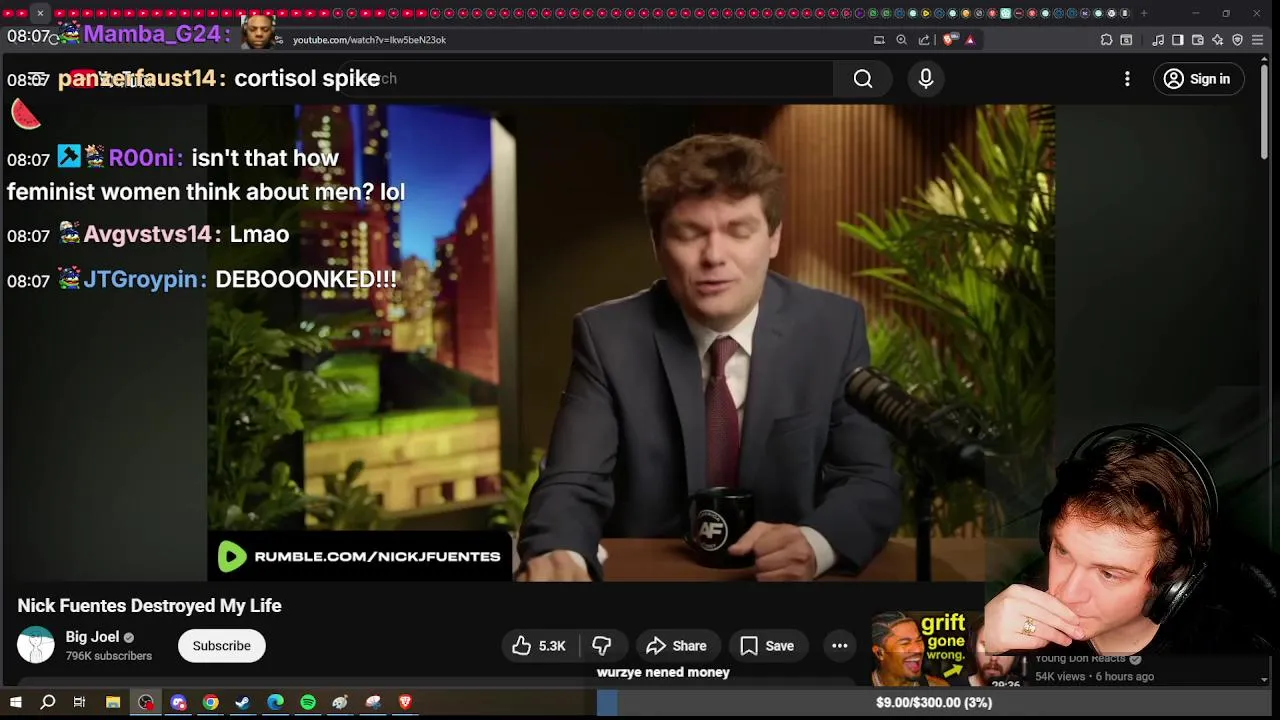
Task: Like the video with 5.3K likes
Action: 540,646
